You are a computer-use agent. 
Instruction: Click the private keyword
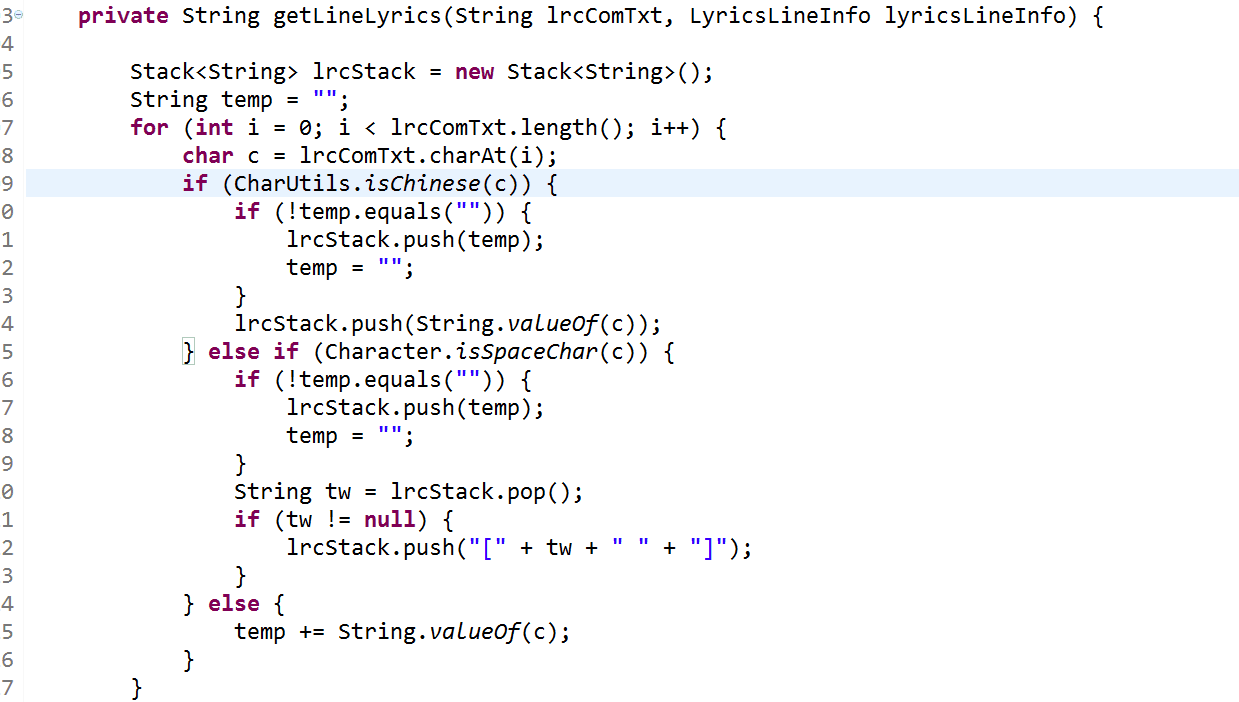(x=123, y=17)
